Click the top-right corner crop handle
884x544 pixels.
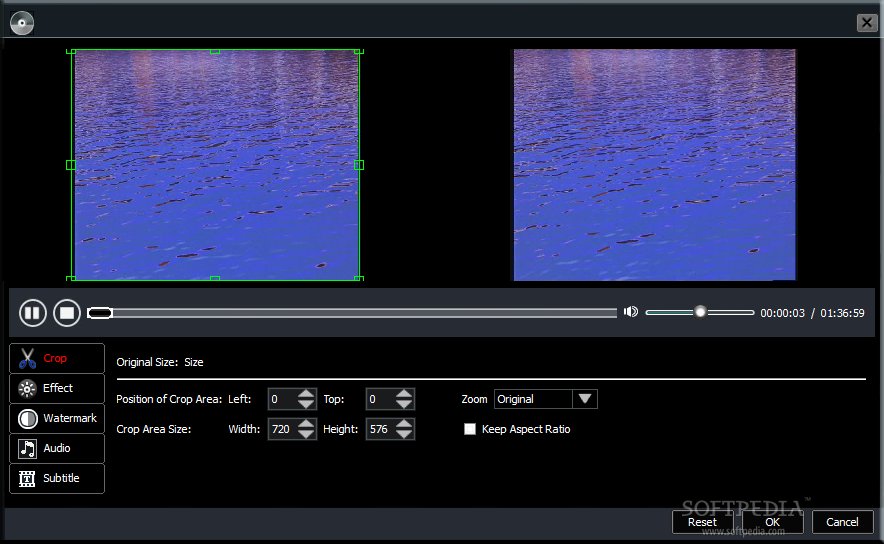click(x=359, y=51)
